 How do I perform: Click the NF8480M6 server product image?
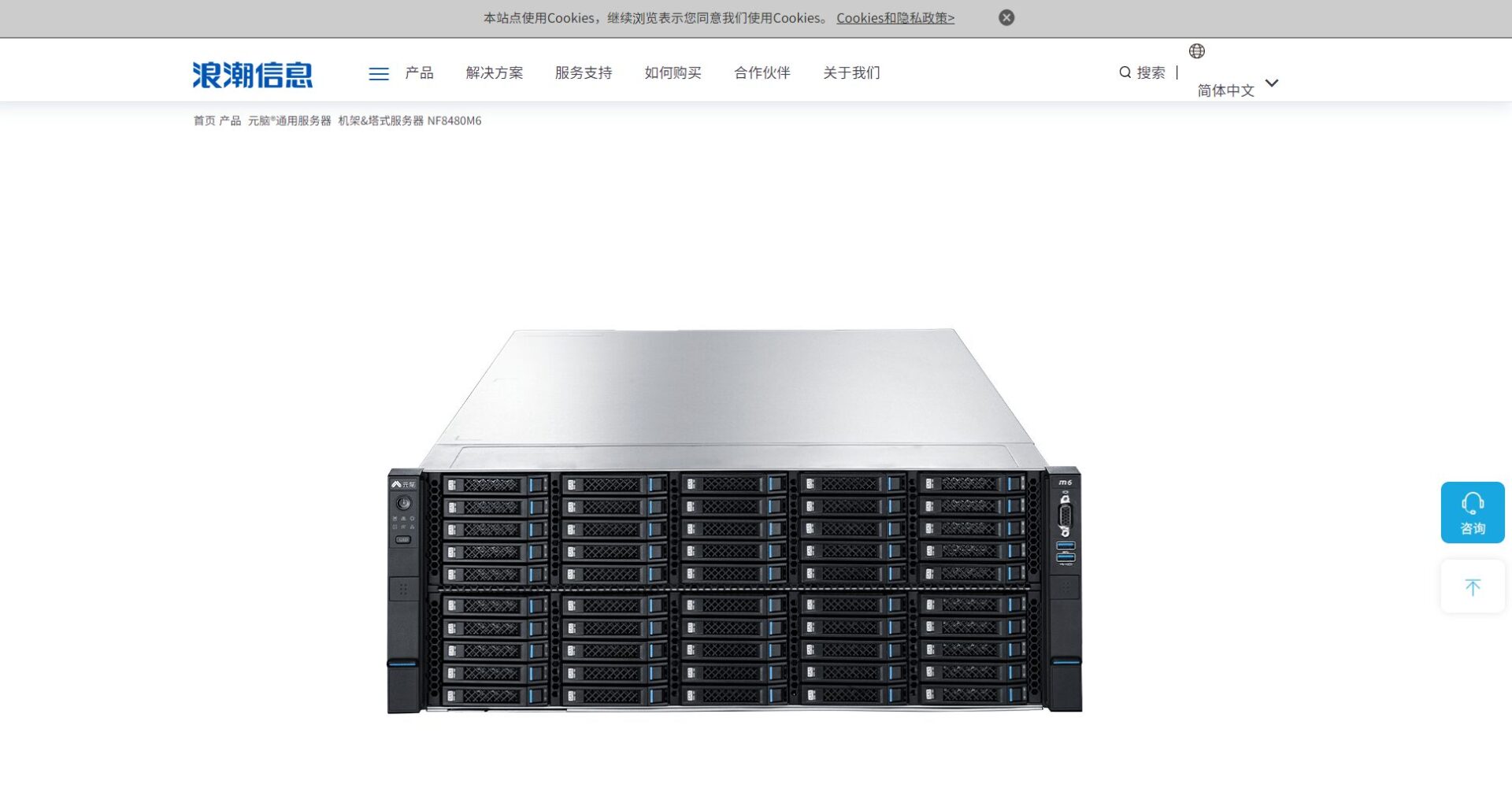click(x=734, y=521)
